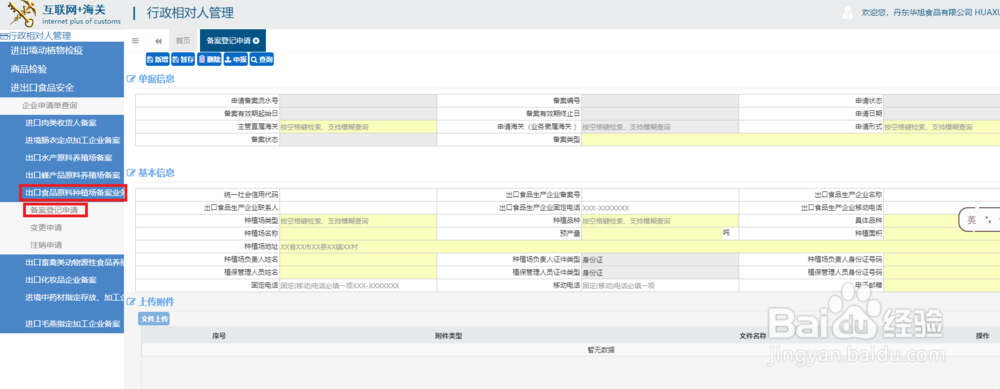Click the 出口食品生产企业联系人 input field
Viewport: 1000px width, 389px height.
pyautogui.click(x=358, y=207)
